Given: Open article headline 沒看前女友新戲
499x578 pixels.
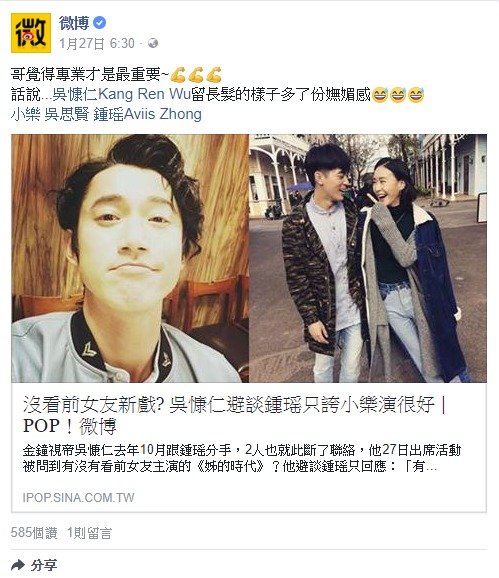Looking at the screenshot, I should click(x=235, y=415).
